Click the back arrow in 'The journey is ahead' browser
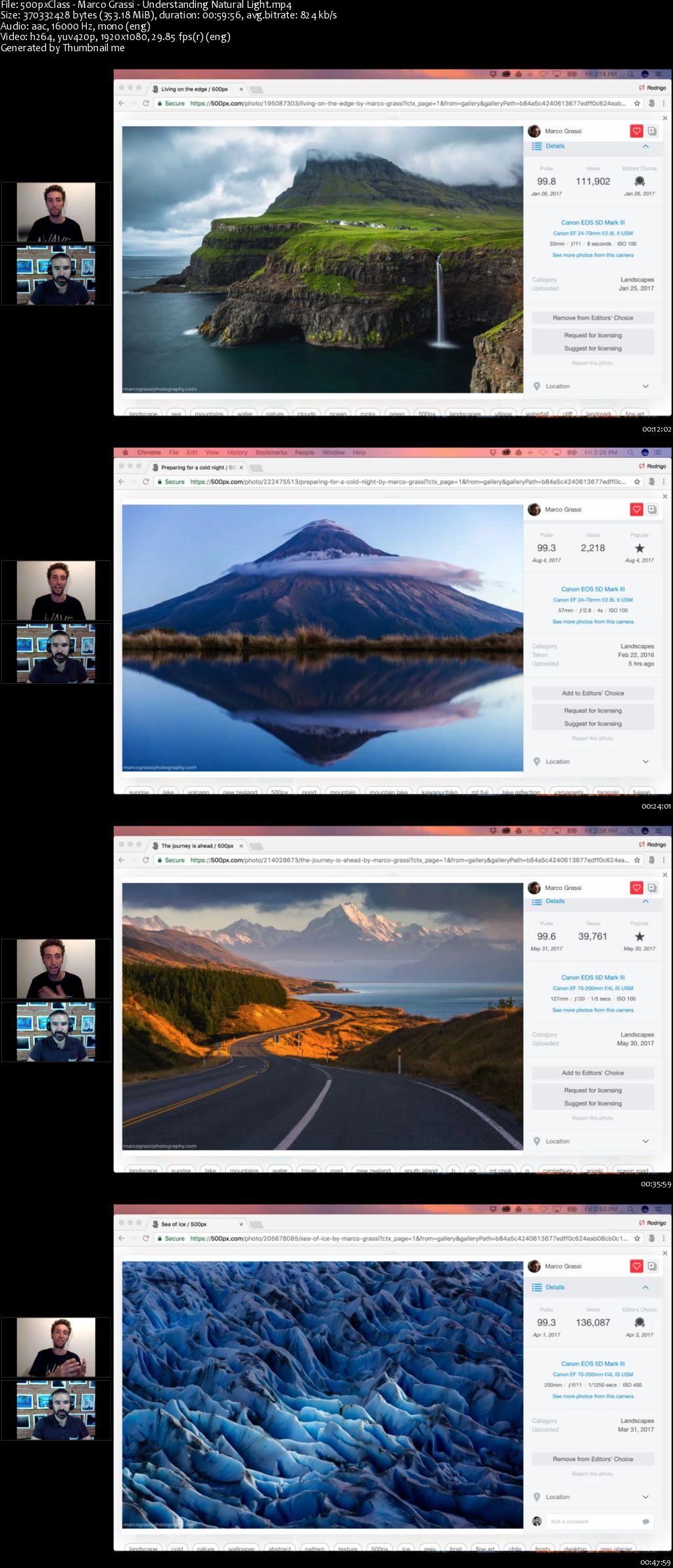This screenshot has height=1568, width=673. (121, 860)
